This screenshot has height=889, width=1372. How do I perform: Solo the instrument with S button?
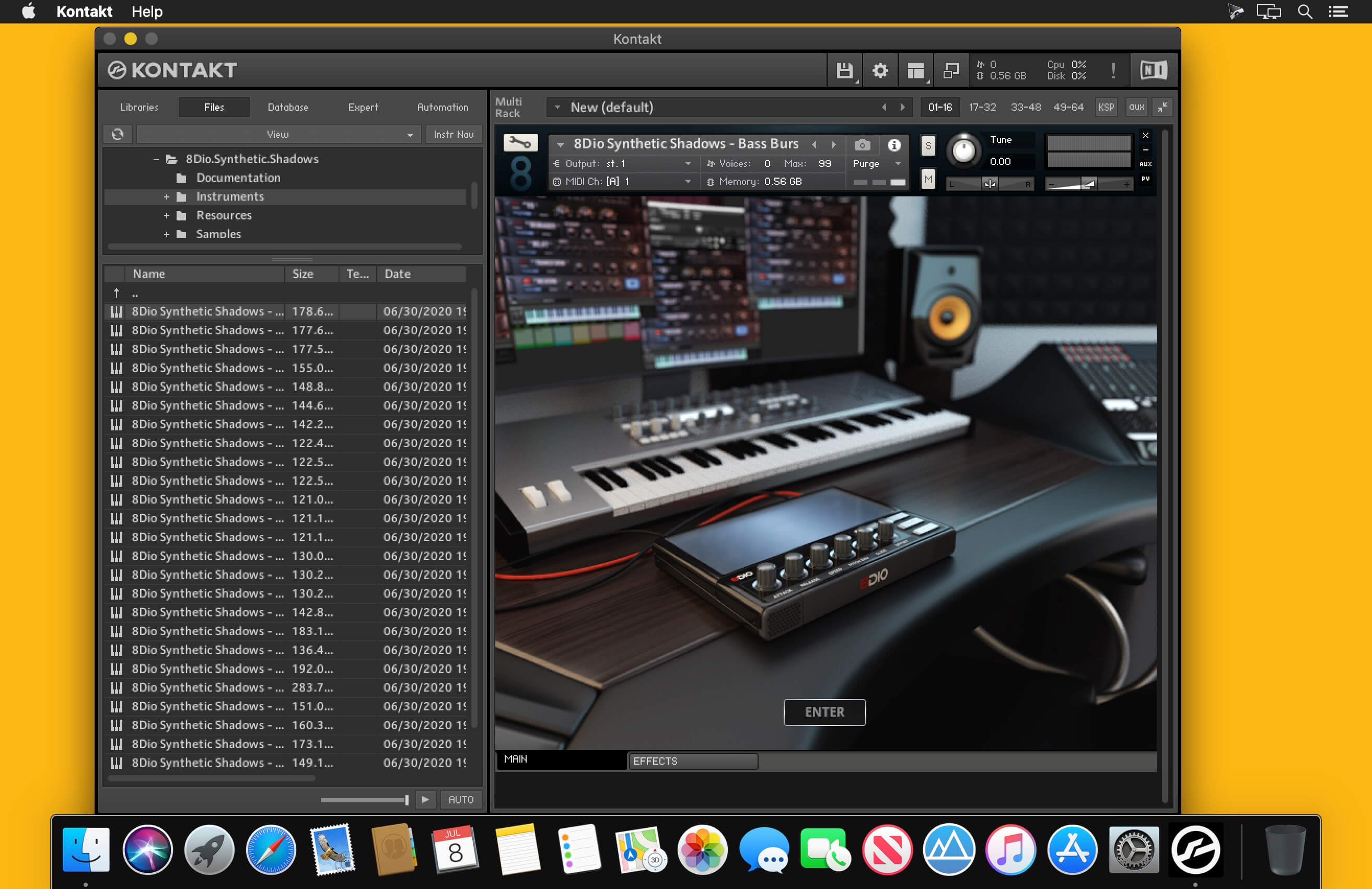tap(927, 146)
